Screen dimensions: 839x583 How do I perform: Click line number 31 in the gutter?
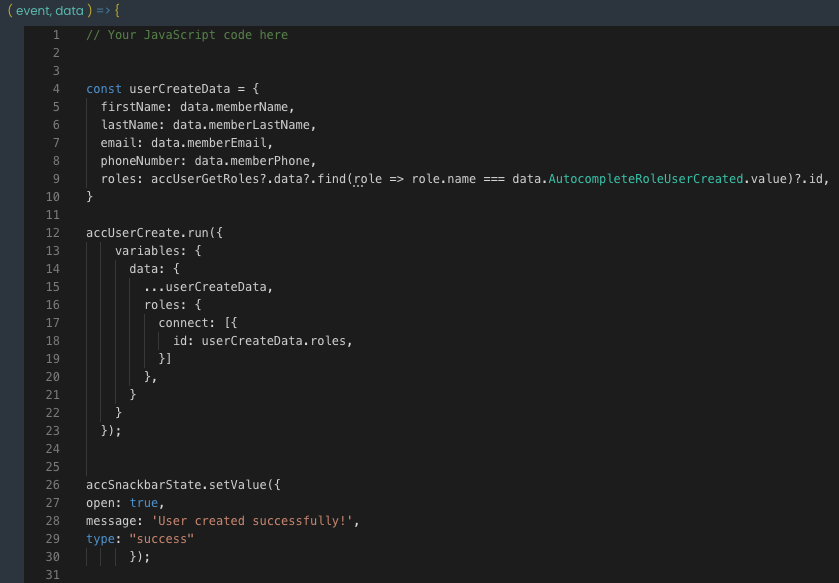pyautogui.click(x=53, y=575)
